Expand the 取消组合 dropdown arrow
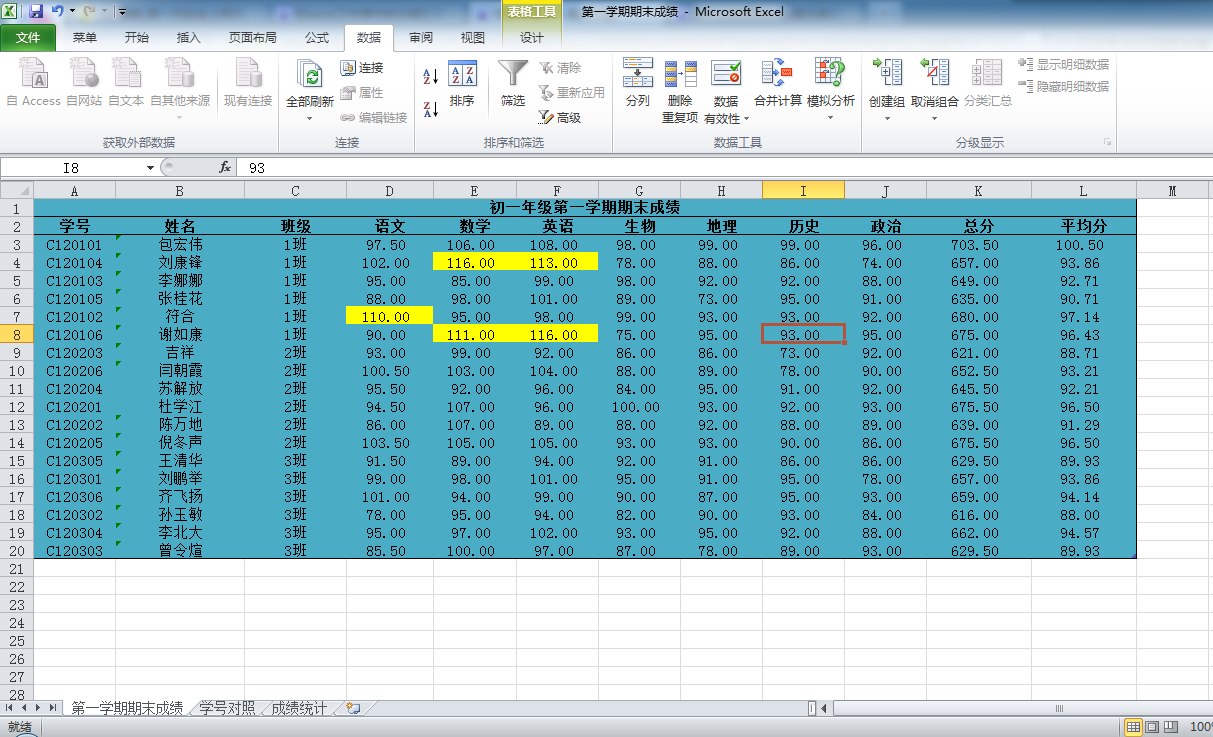Screen dimensions: 1213x737 click(935, 119)
